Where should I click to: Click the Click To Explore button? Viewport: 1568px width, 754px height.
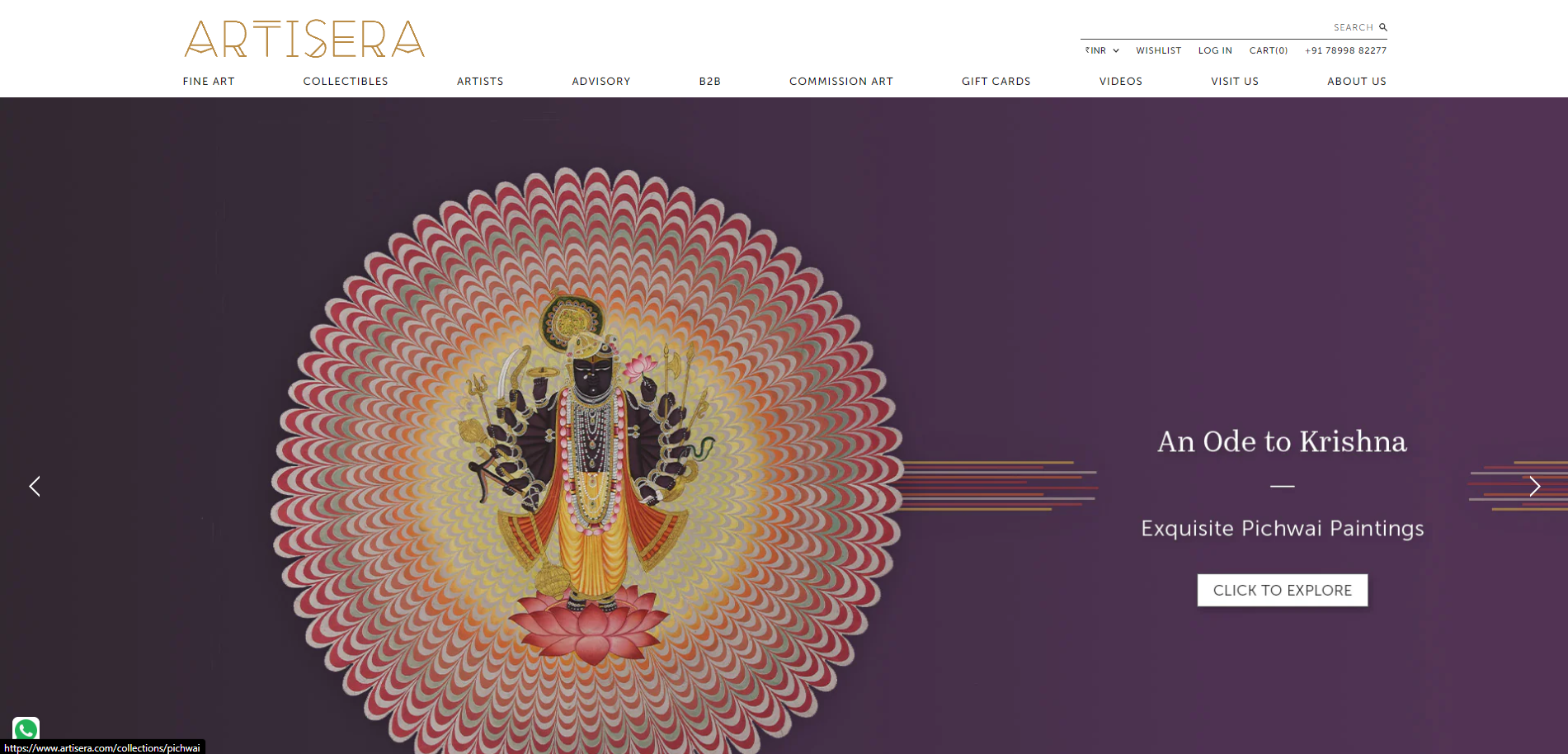click(x=1283, y=590)
